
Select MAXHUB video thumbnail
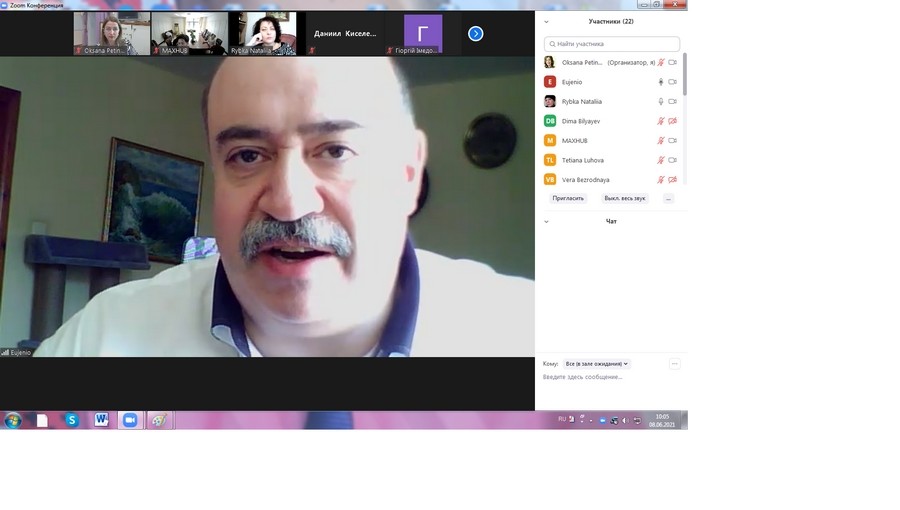point(189,34)
